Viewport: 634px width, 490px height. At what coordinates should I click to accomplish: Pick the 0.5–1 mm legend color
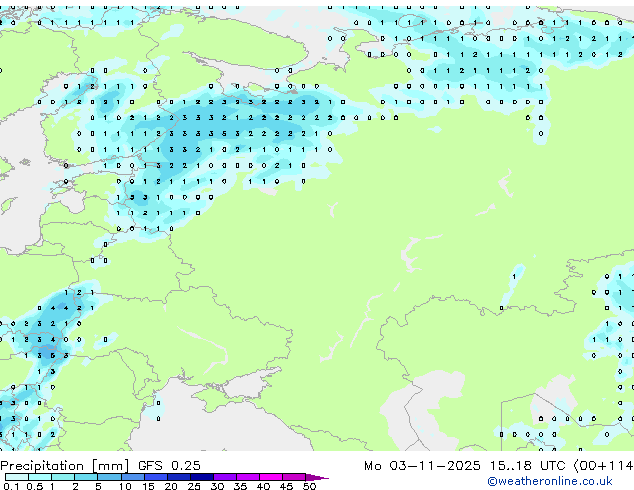pos(40,477)
